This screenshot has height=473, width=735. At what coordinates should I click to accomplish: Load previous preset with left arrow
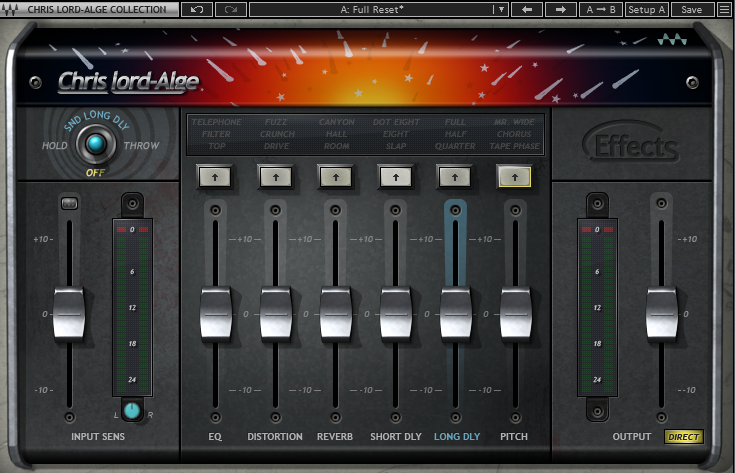click(526, 10)
